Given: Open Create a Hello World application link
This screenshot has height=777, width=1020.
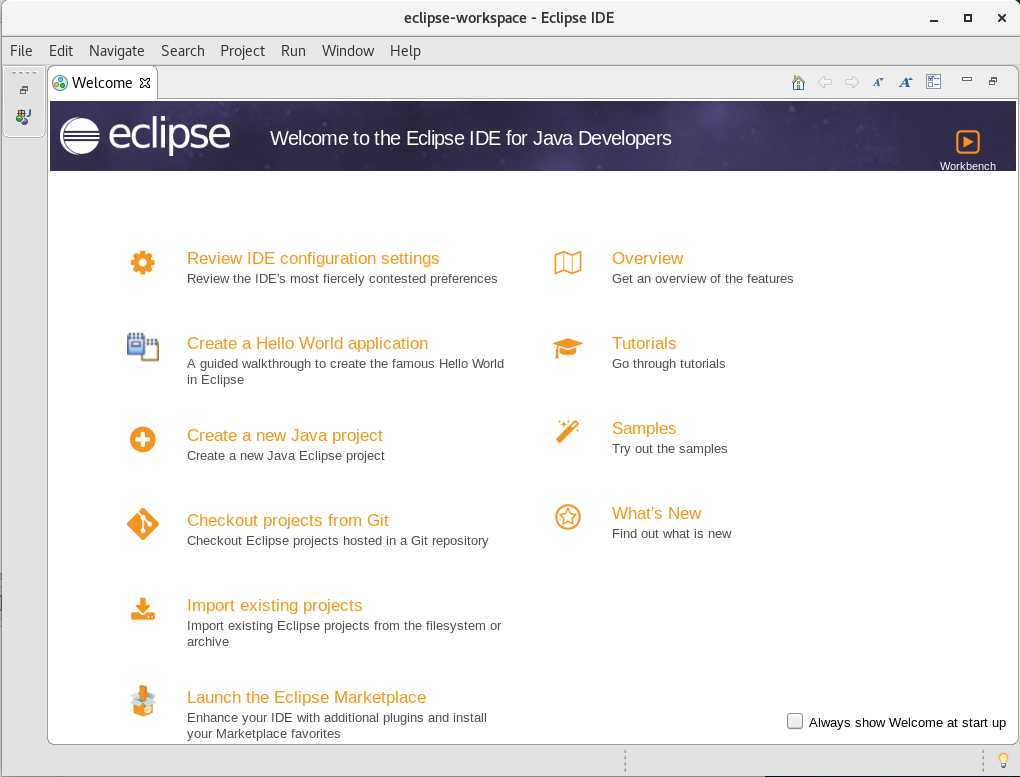Looking at the screenshot, I should tap(307, 343).
